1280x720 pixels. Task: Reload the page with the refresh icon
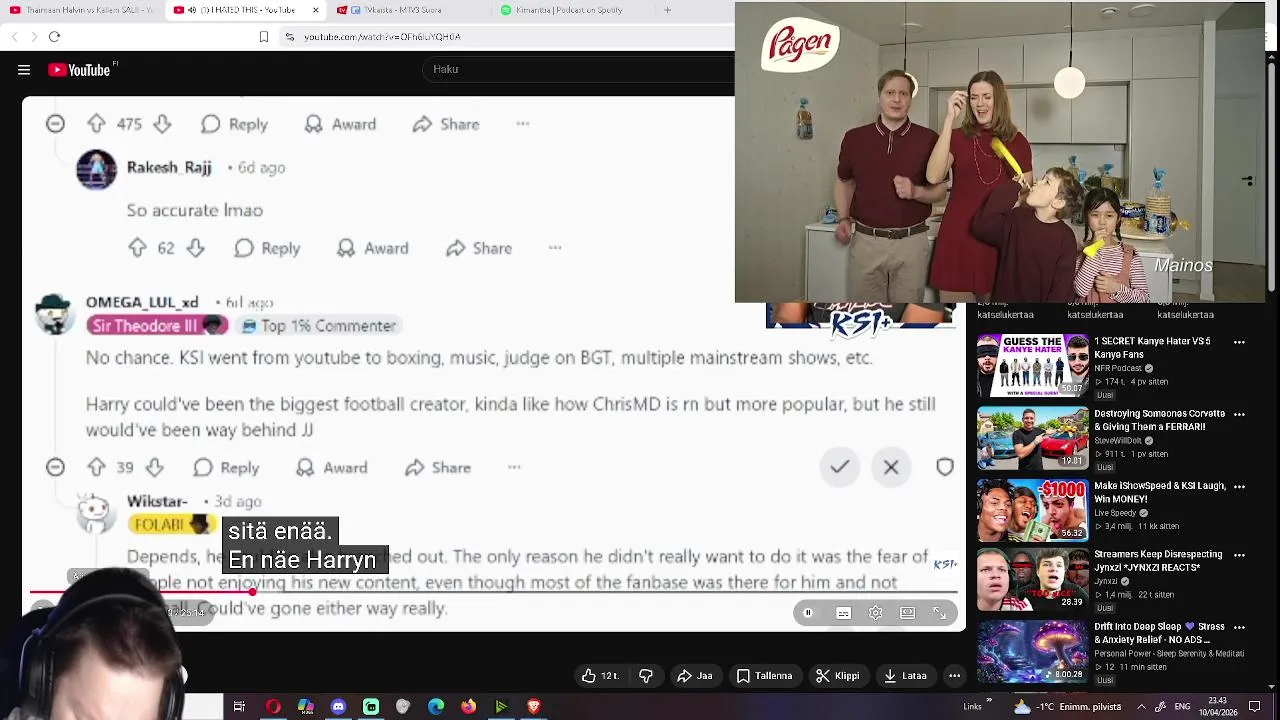54,37
